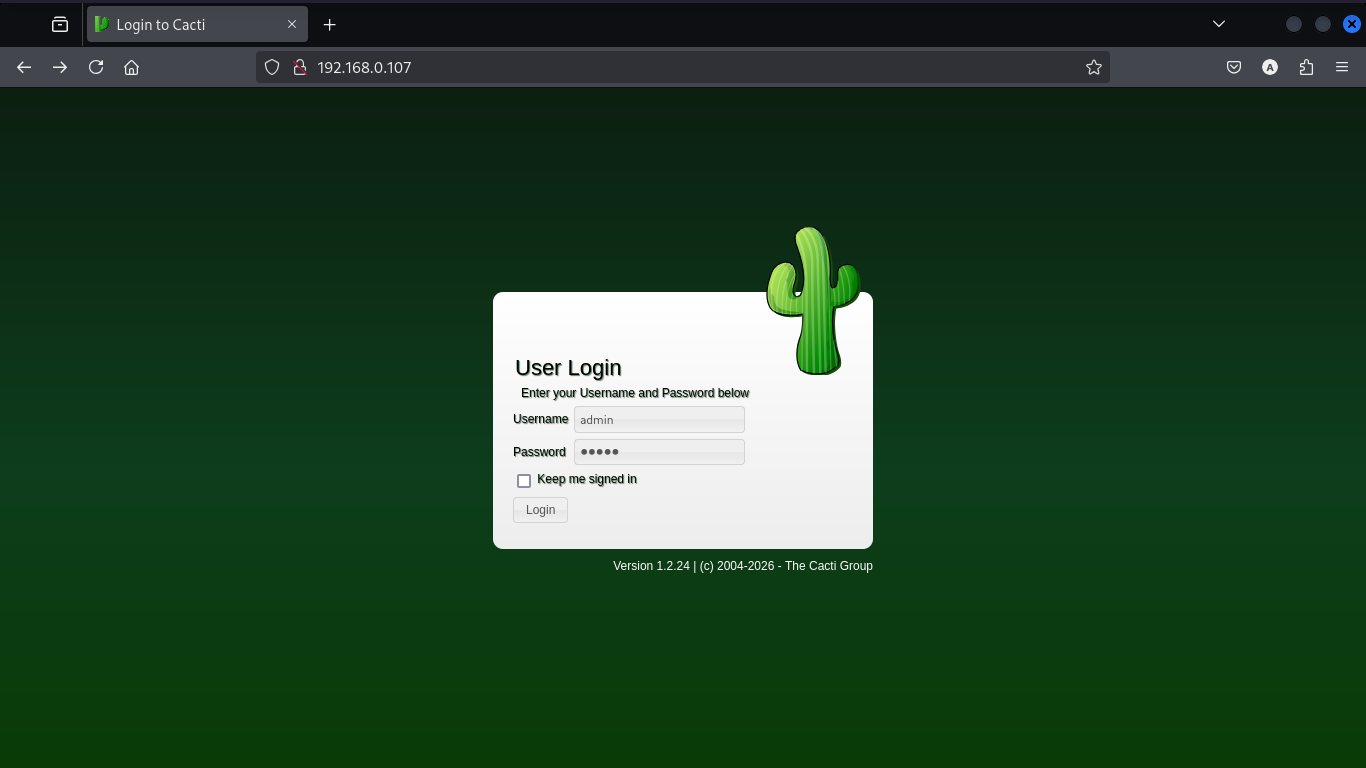Enable Keep me signed in checkbox
This screenshot has width=1366, height=768.
pos(524,481)
